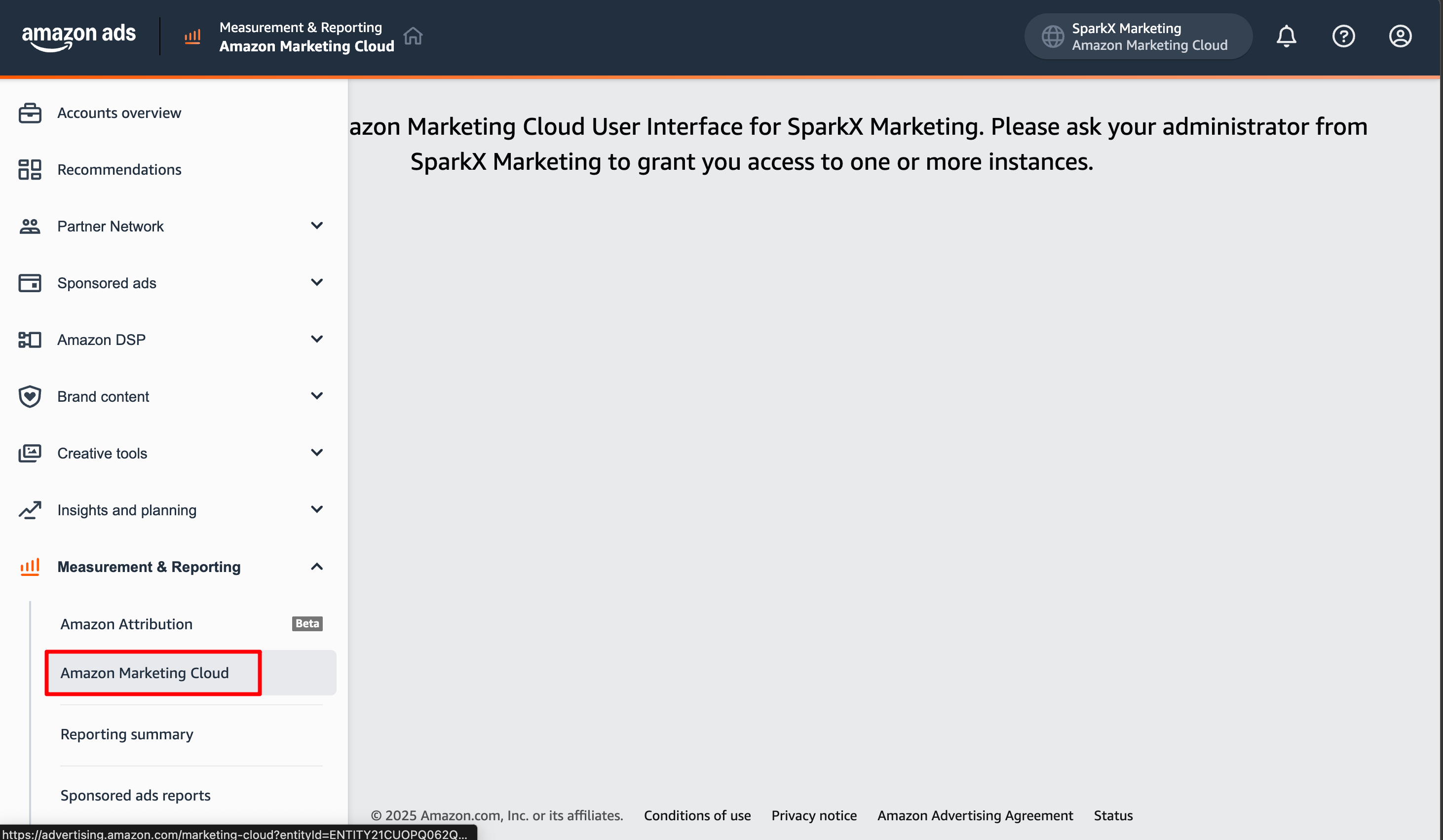Click the orange bar chart icon in header
Viewport: 1443px width, 840px height.
pos(192,37)
